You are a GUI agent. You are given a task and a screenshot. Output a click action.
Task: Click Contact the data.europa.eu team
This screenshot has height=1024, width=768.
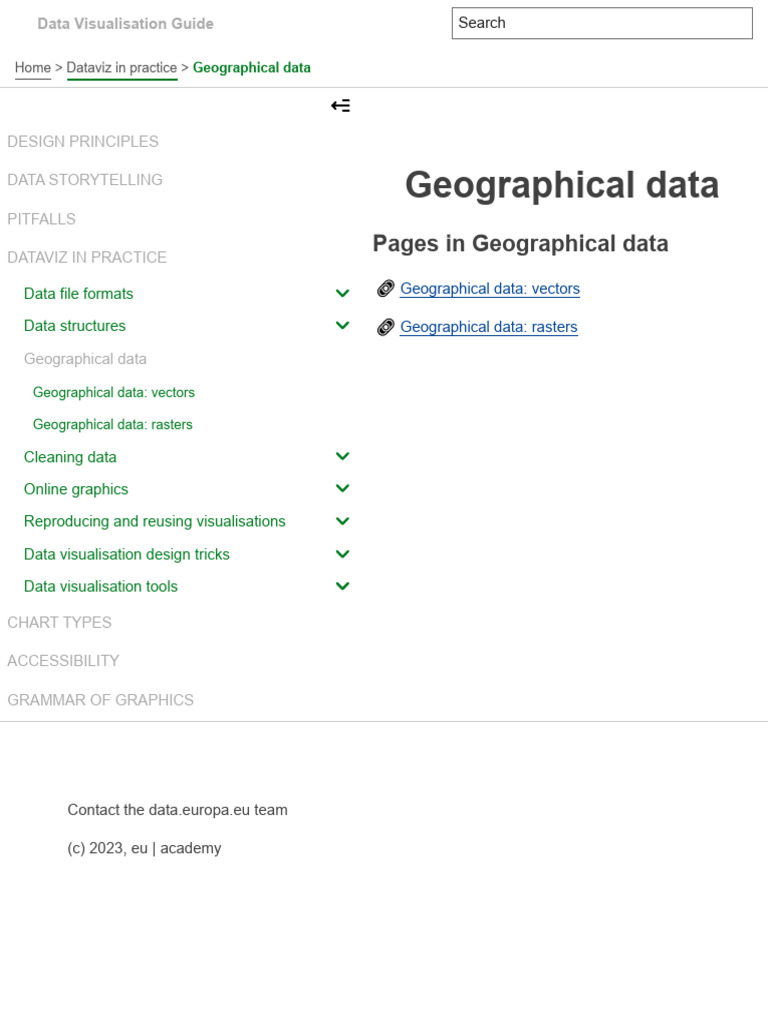(177, 810)
